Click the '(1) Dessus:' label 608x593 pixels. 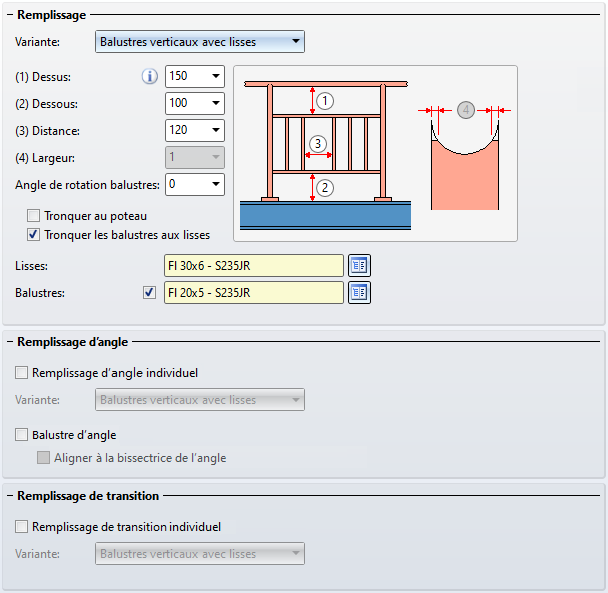tap(43, 77)
